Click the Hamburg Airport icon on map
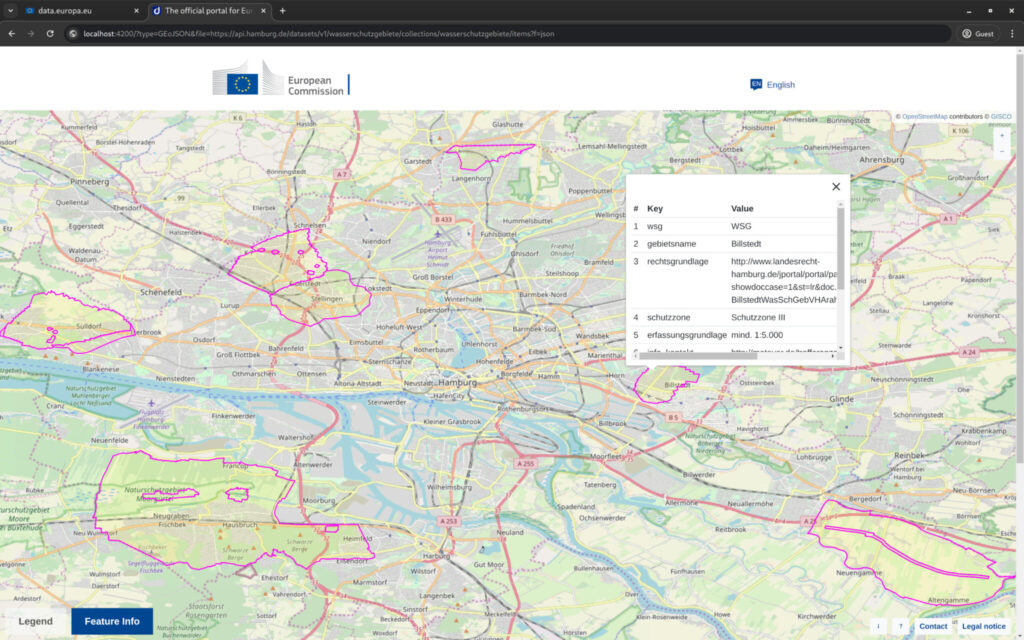1024x640 pixels. (x=438, y=234)
